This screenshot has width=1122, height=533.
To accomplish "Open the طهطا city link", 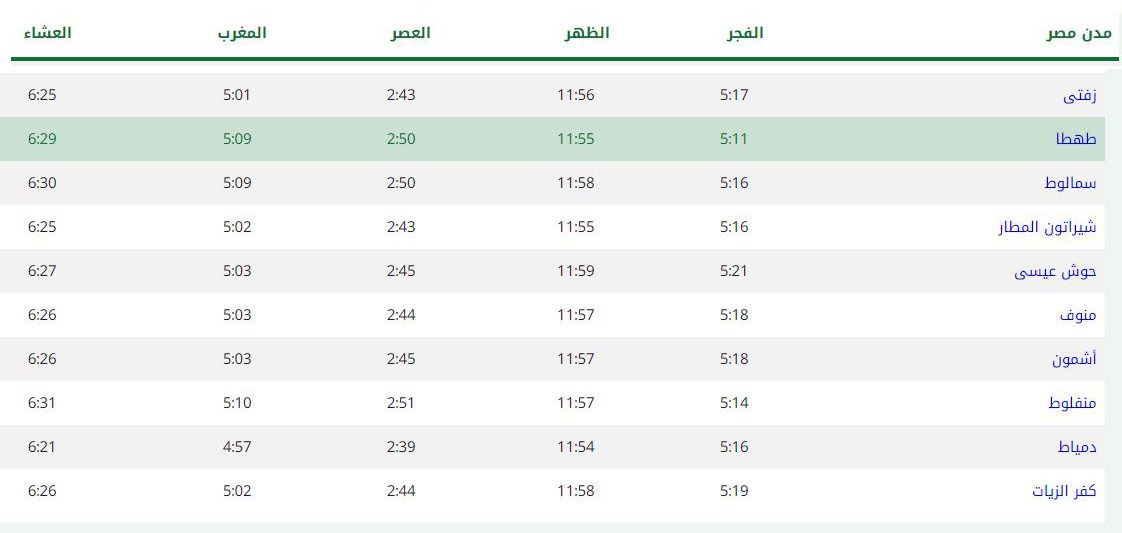I will pyautogui.click(x=1076, y=140).
